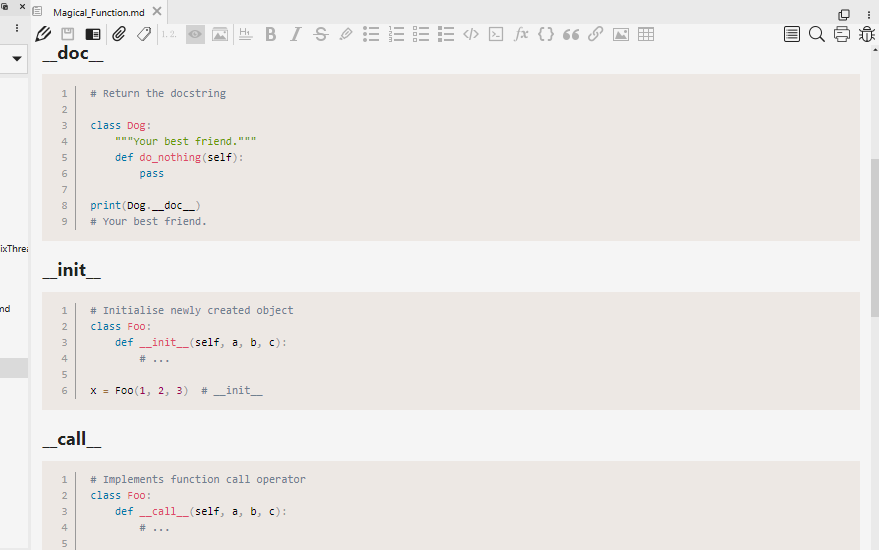Click the scrollbar up arrow
The image size is (879, 550).
pos(875,50)
